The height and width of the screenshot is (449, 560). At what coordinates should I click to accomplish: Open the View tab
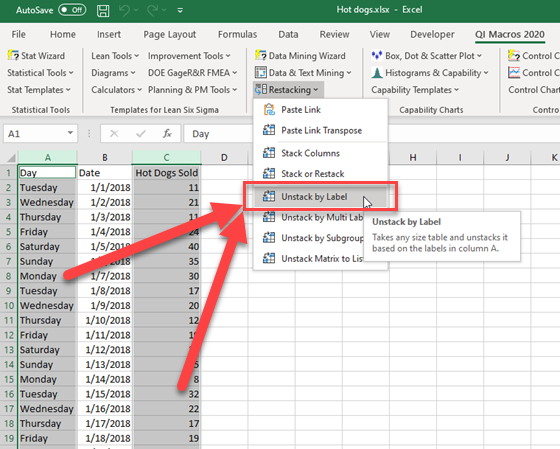tap(380, 34)
